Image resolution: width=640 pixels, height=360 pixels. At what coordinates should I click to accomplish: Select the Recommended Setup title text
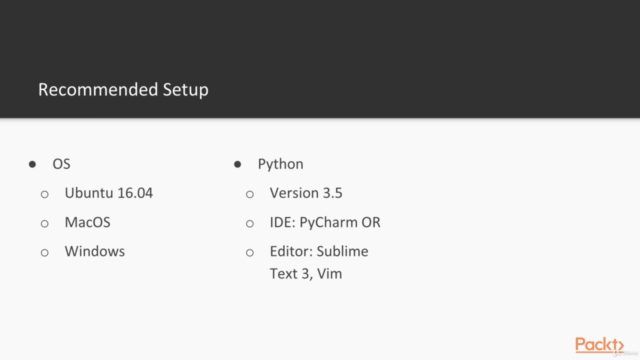pos(123,90)
